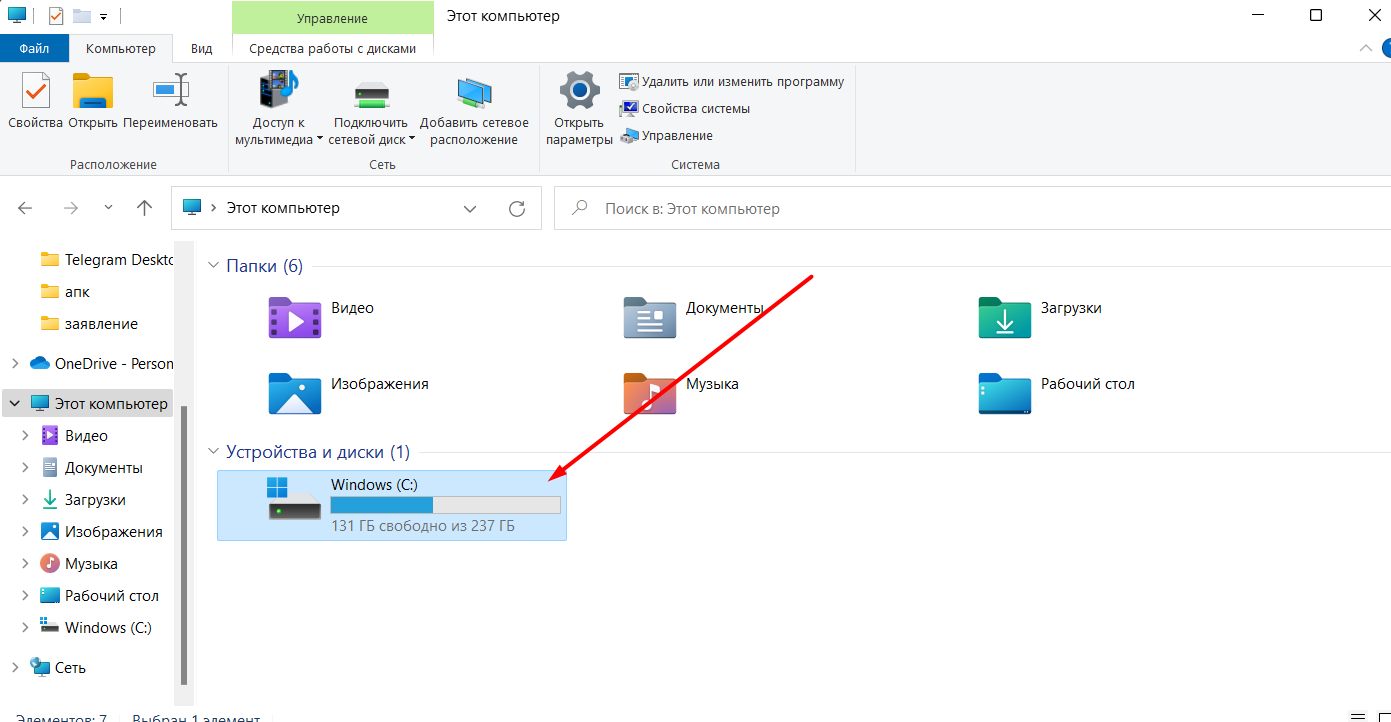Click the quick access Properties checkmark icon
Screen dimensions: 1391x722
pyautogui.click(x=56, y=16)
